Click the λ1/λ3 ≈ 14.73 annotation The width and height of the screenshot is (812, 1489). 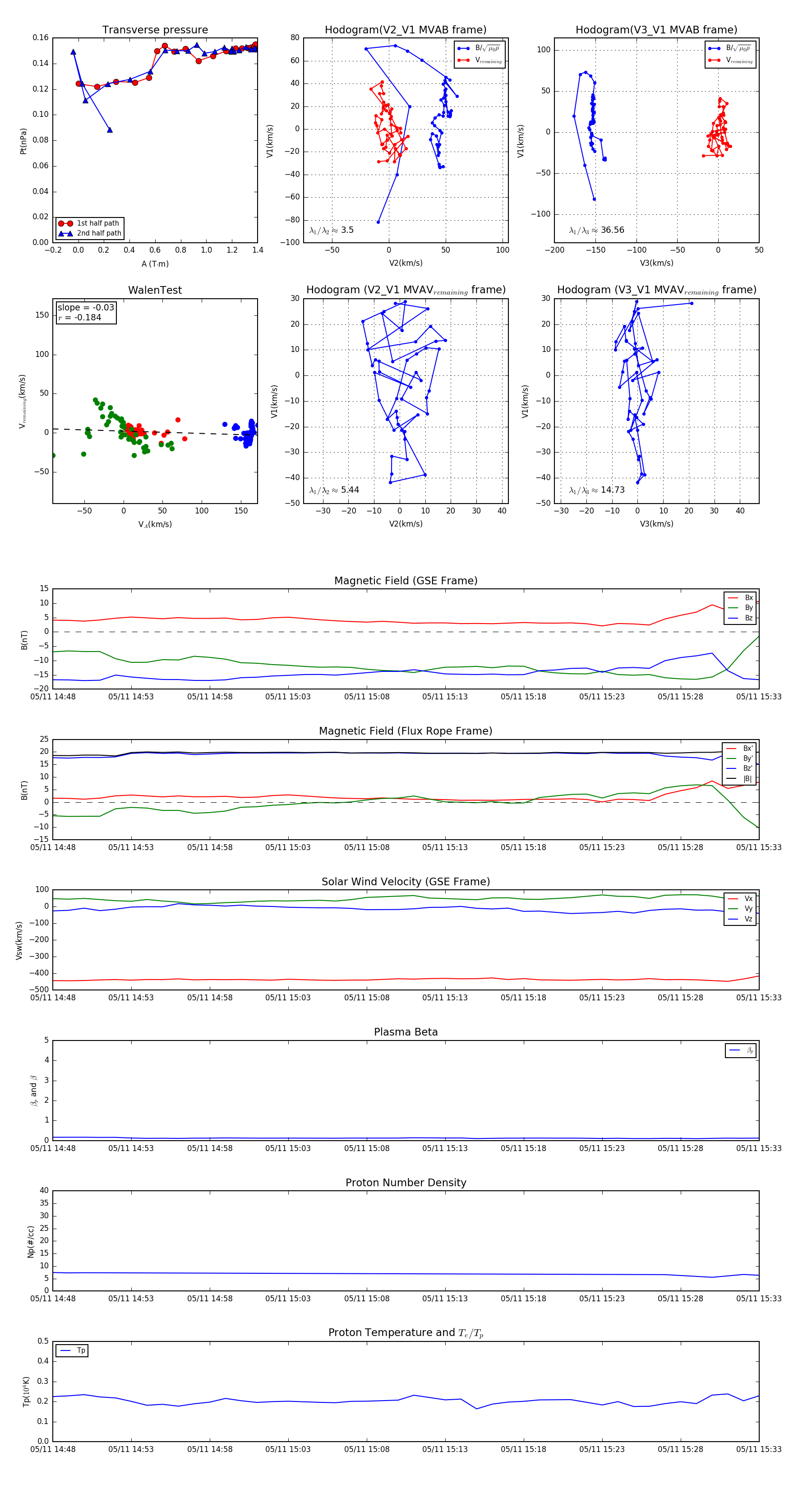(596, 490)
